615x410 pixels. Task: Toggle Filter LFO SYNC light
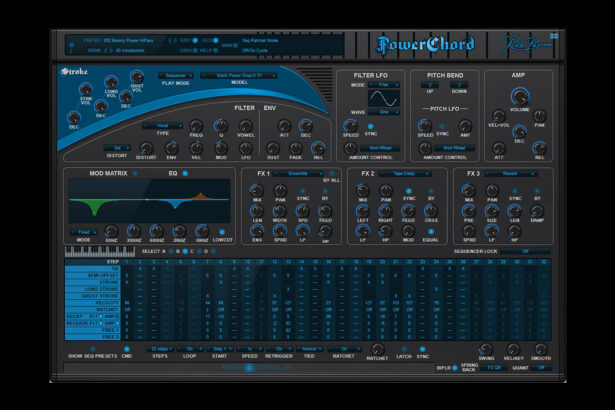[370, 126]
